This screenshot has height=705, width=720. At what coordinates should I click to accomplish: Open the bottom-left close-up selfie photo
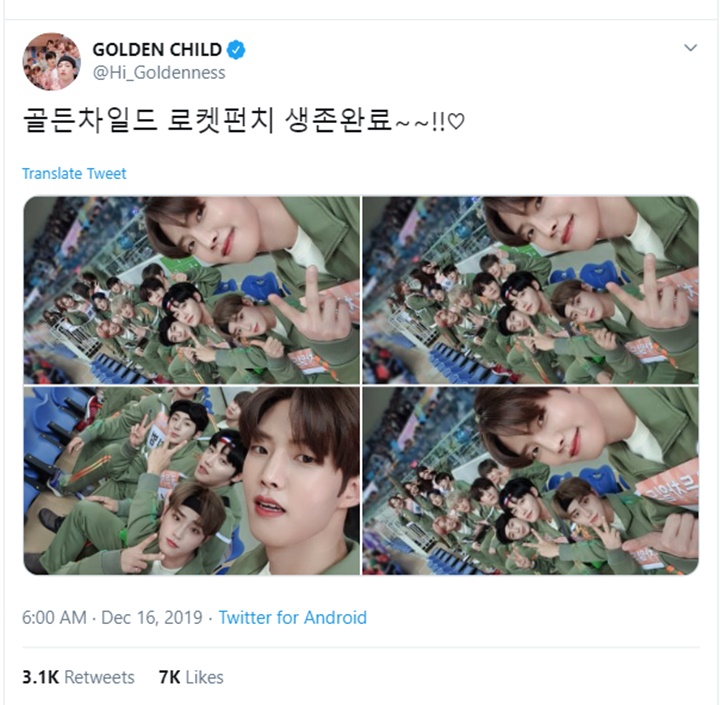[191, 480]
